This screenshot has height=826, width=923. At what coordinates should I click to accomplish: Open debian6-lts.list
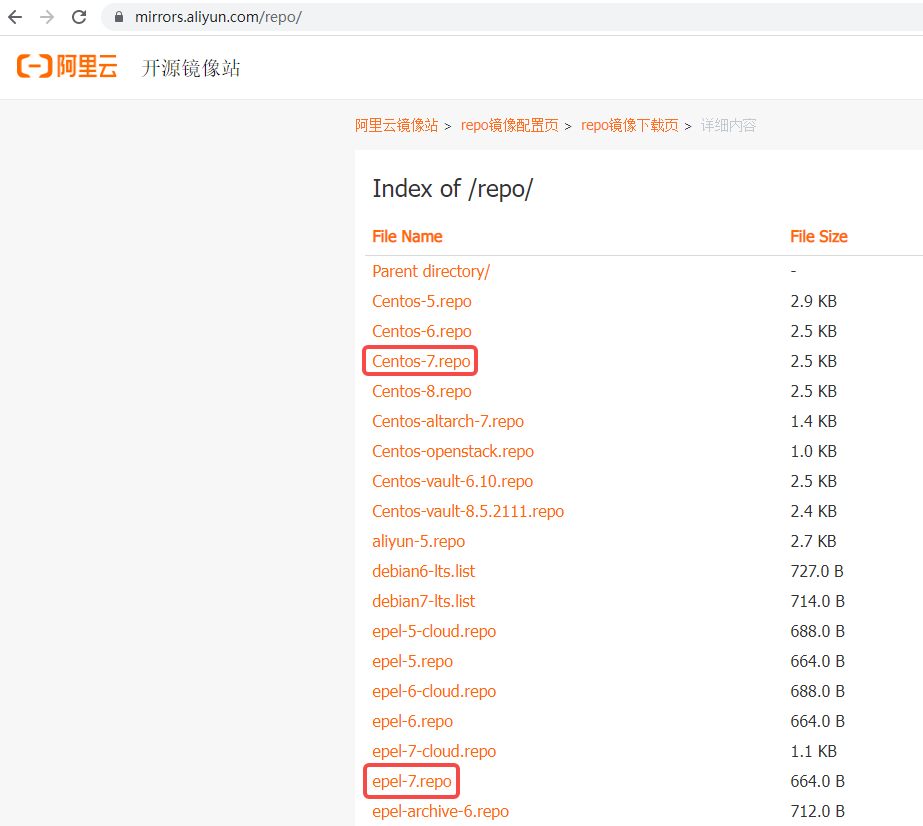[x=423, y=572]
